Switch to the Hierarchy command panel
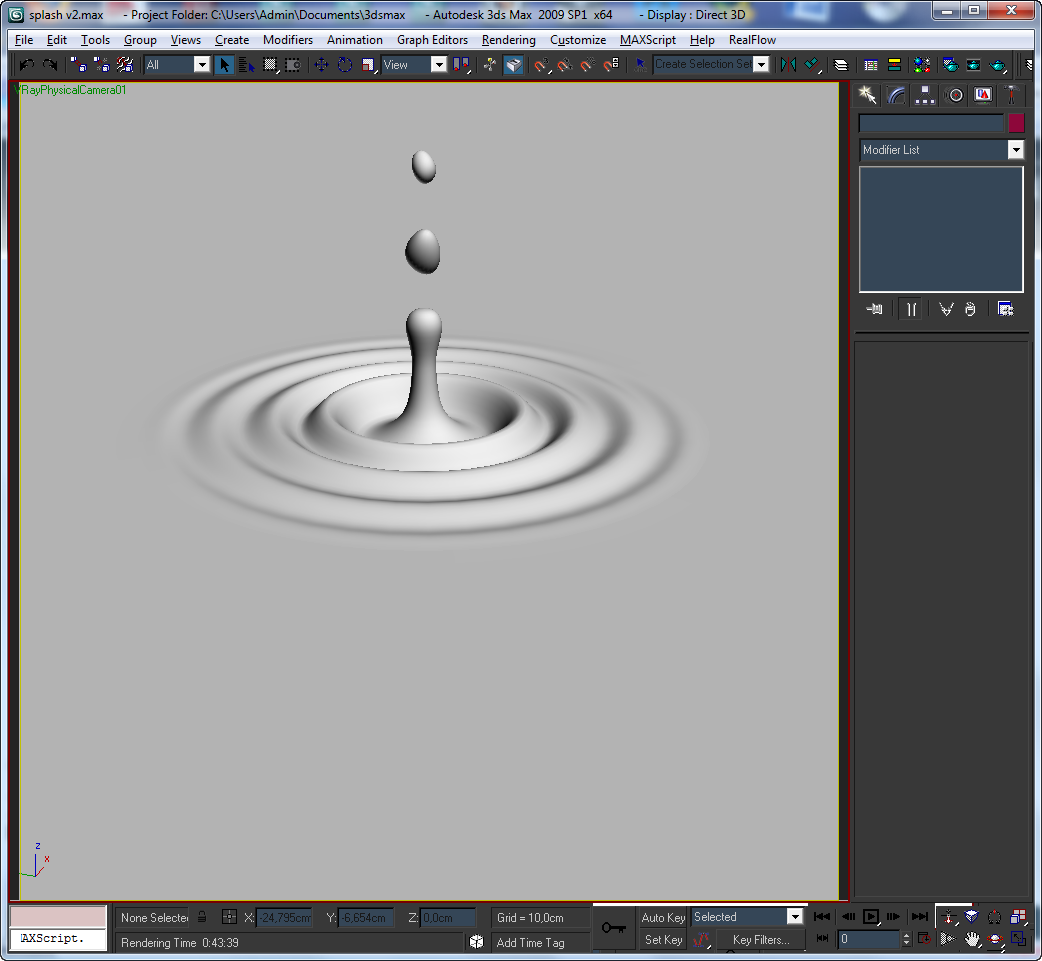The width and height of the screenshot is (1042, 961). coord(924,95)
